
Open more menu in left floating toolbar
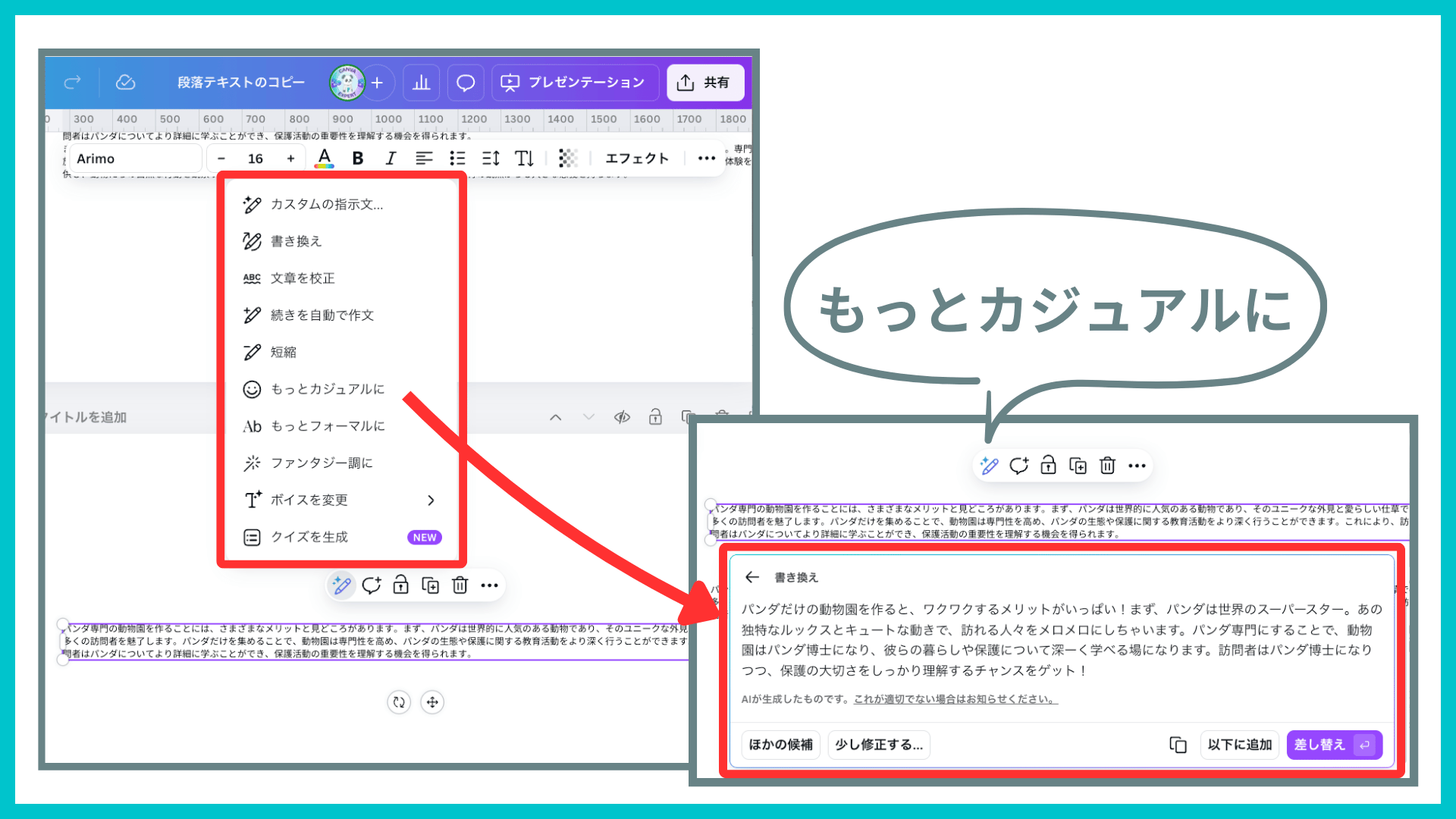tap(490, 585)
